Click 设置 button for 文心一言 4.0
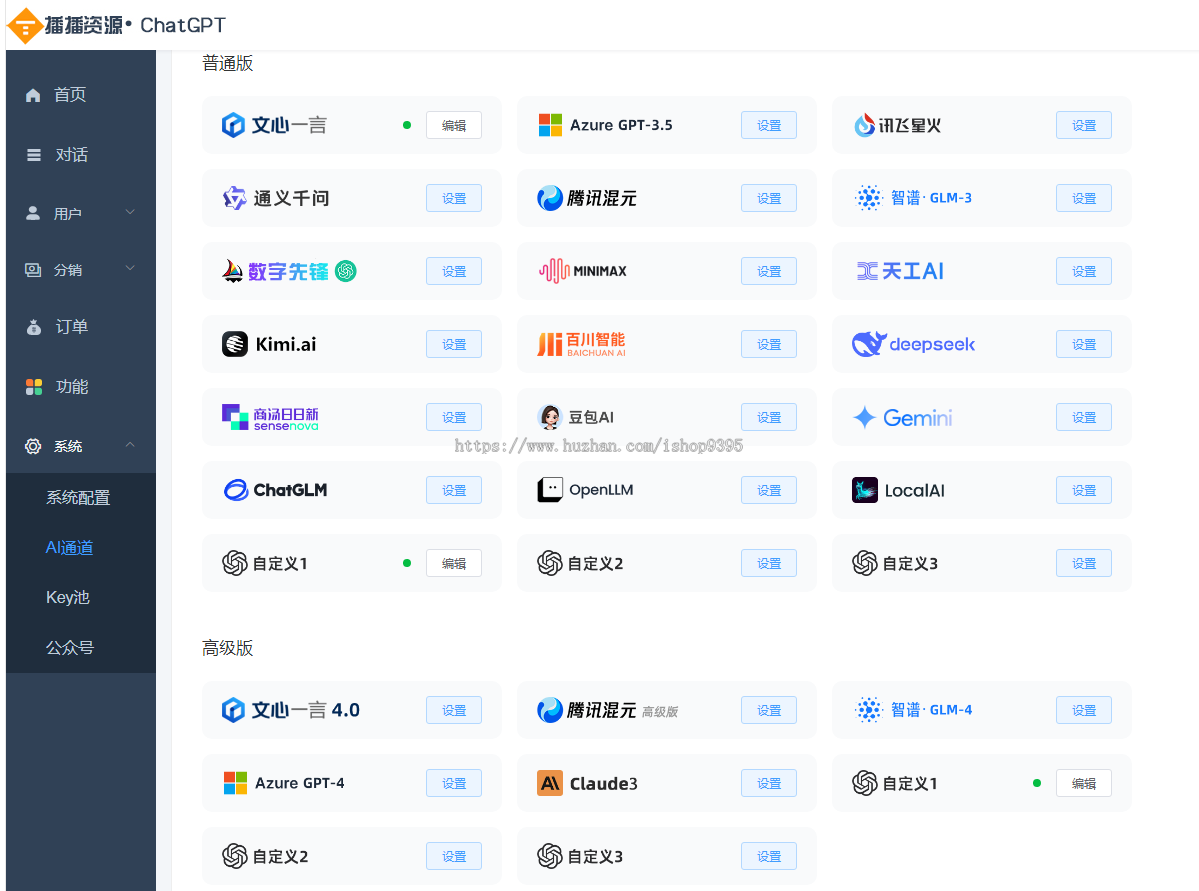Screen dimensions: 1199x891 tap(454, 711)
